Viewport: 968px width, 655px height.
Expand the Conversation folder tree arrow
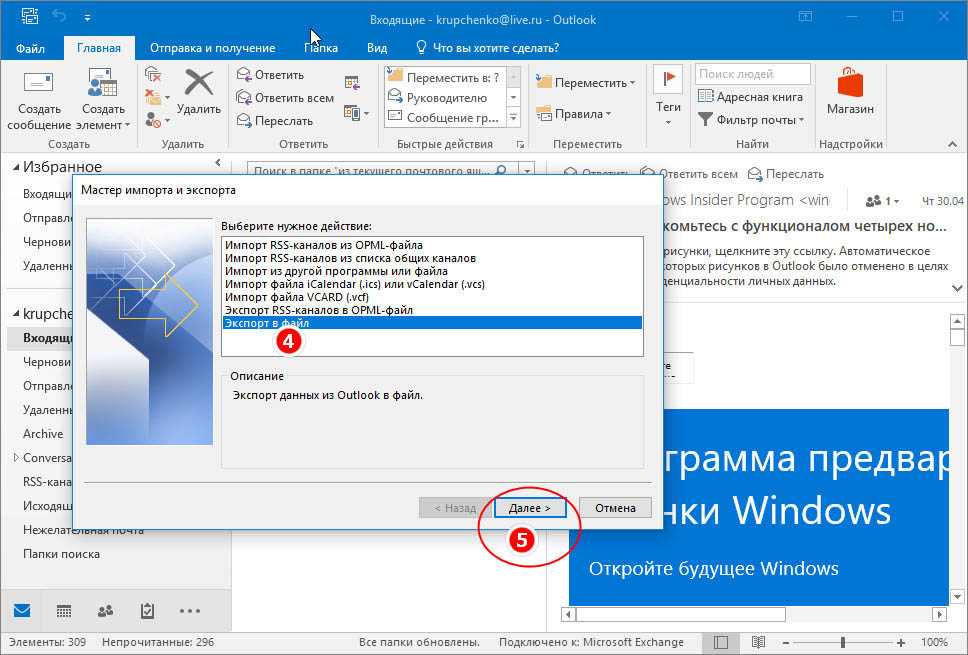click(x=15, y=458)
